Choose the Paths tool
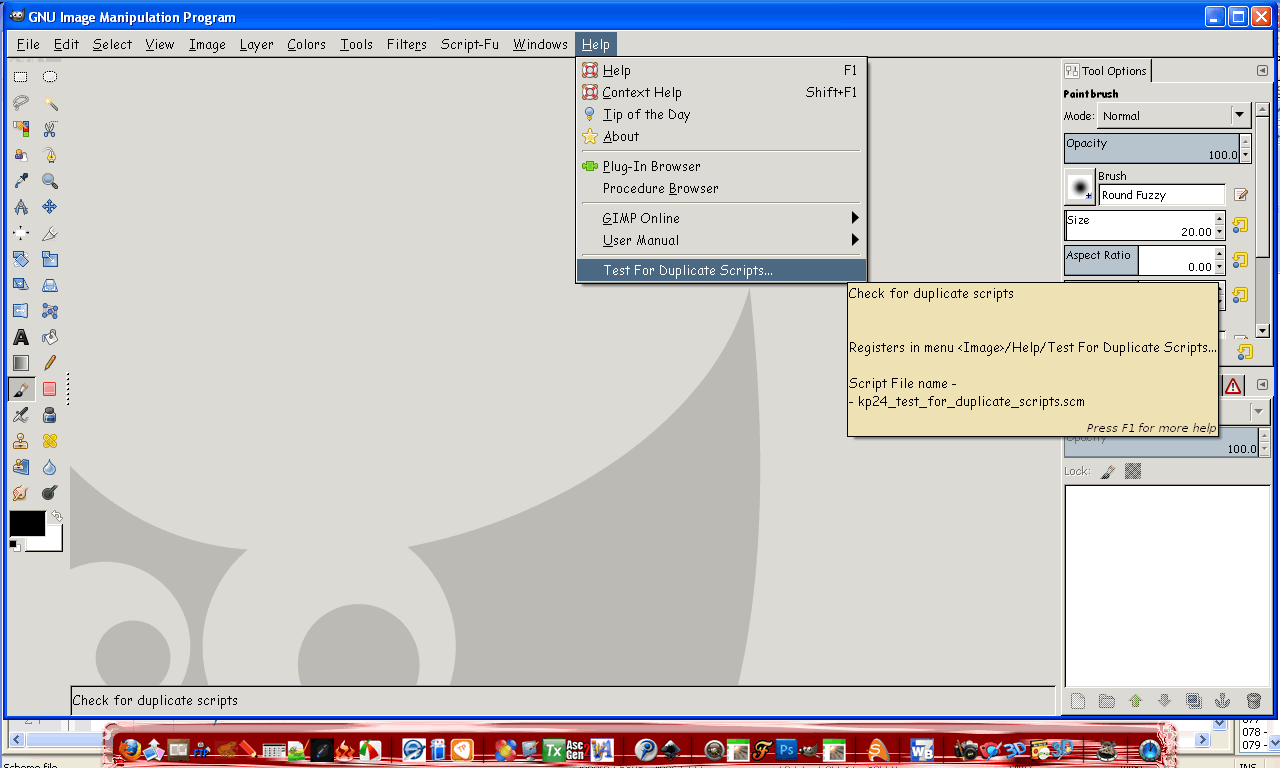The image size is (1280, 768). (x=49, y=155)
